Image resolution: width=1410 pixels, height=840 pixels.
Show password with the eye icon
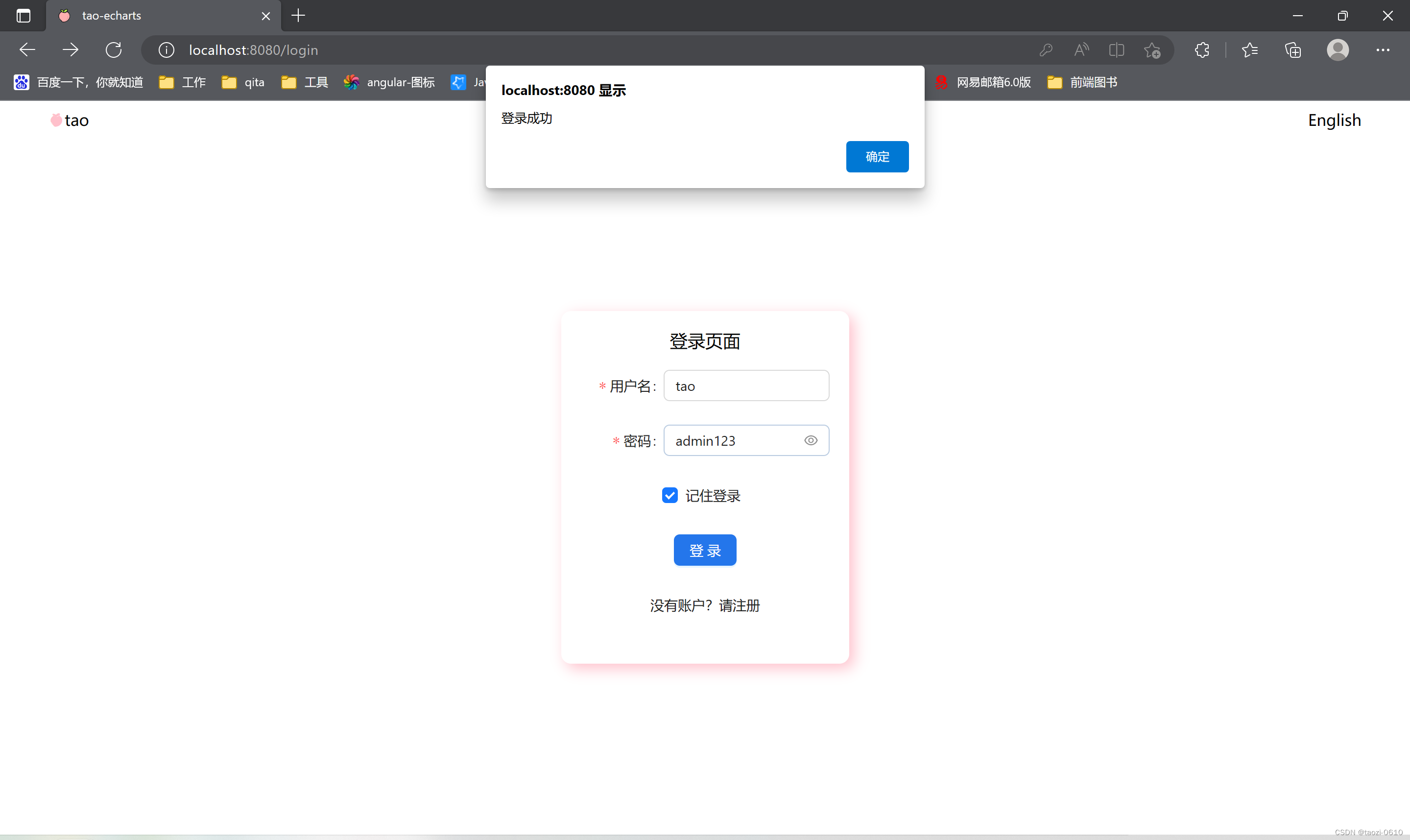coord(810,440)
